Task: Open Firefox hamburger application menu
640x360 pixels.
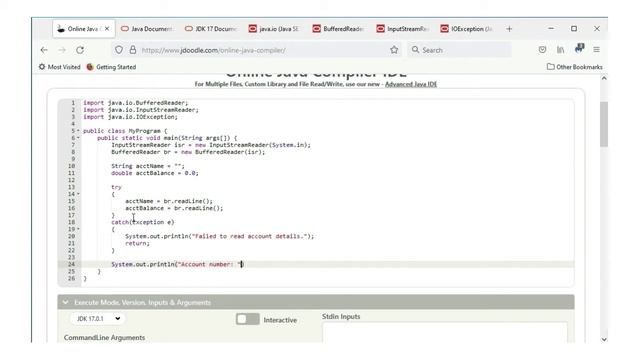Action: 597,50
